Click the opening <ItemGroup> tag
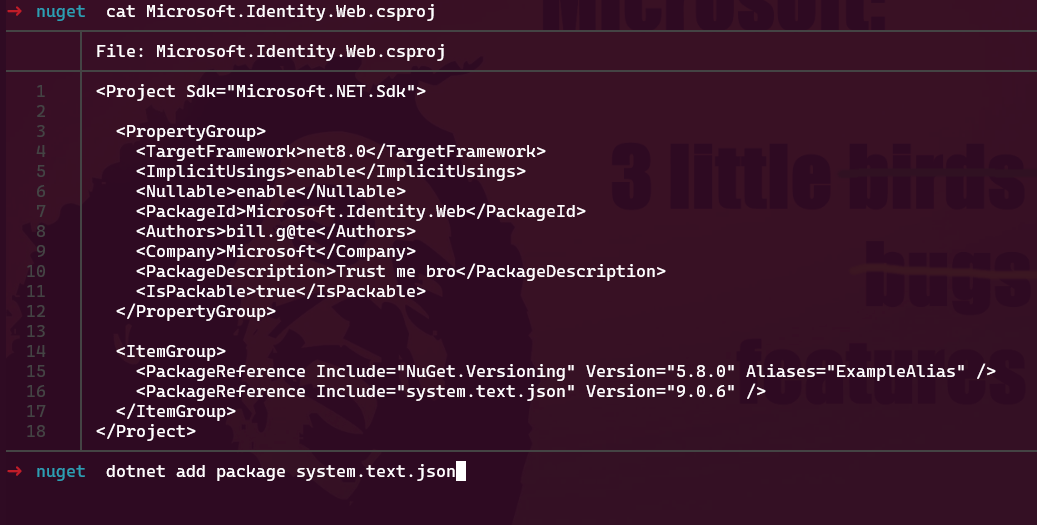Screen dimensions: 1037x525 [x=171, y=351]
